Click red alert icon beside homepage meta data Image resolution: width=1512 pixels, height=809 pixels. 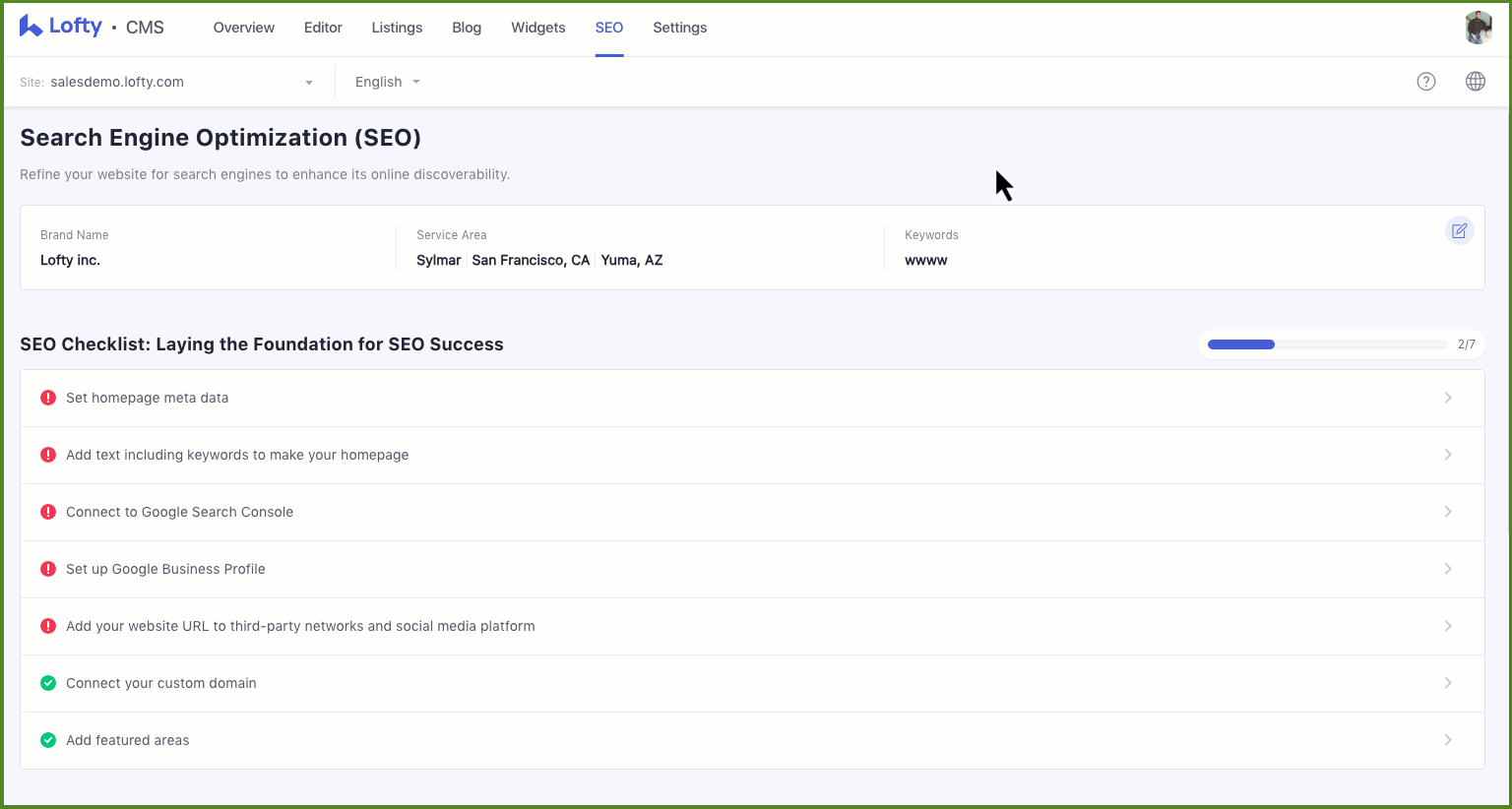click(48, 398)
